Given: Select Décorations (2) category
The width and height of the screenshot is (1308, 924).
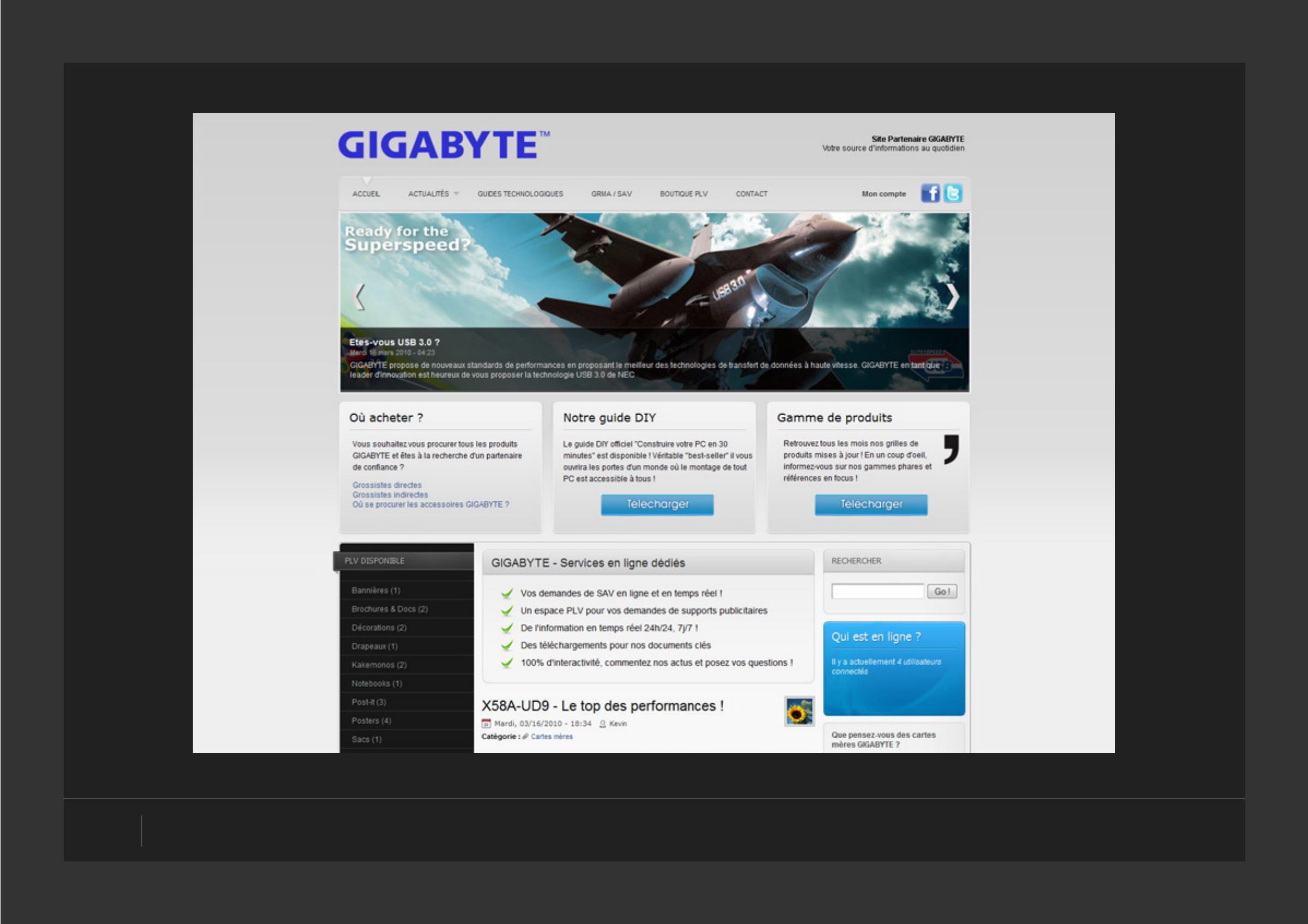Looking at the screenshot, I should (379, 628).
